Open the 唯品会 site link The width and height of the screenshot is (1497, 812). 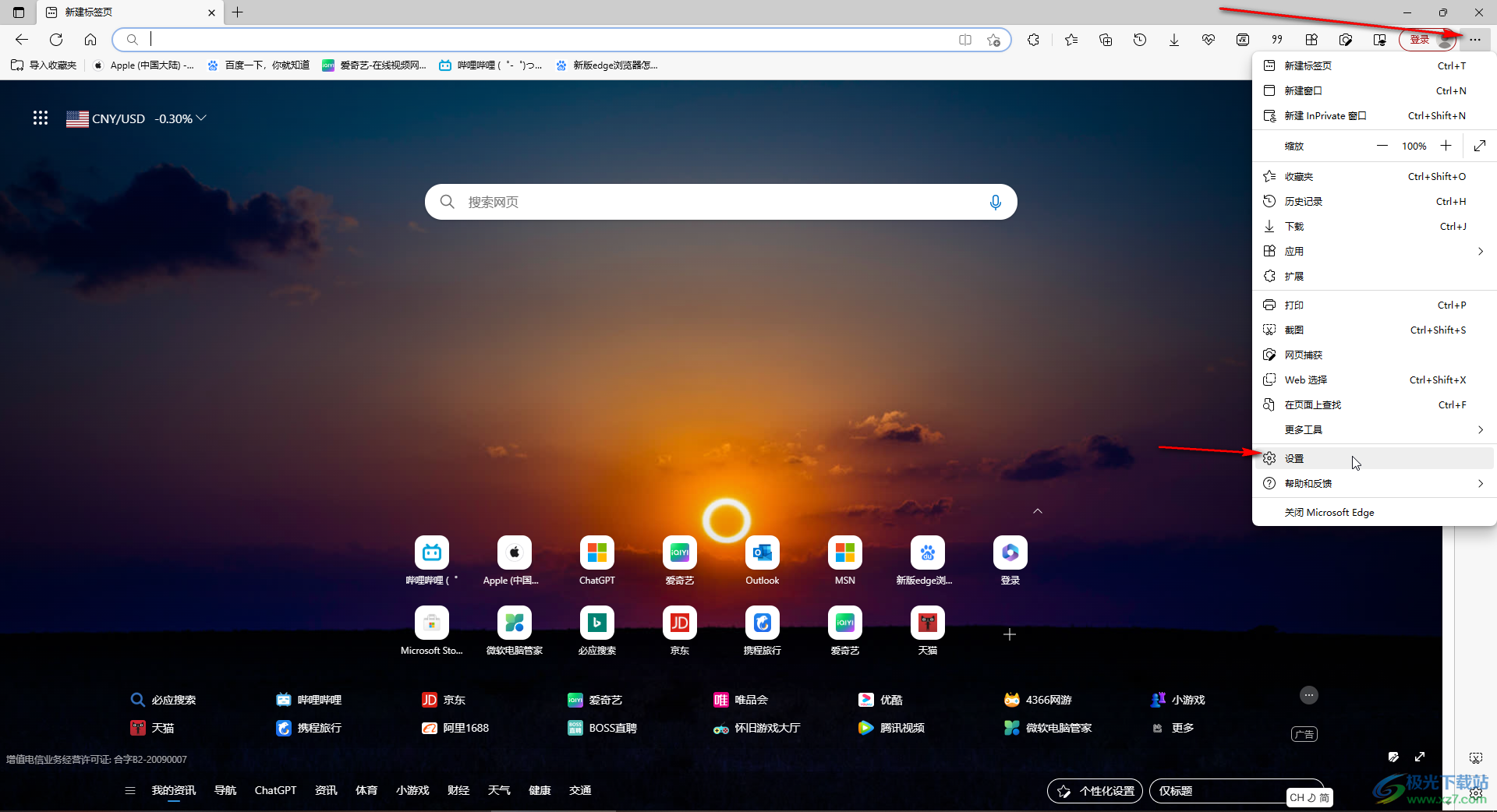coord(741,700)
